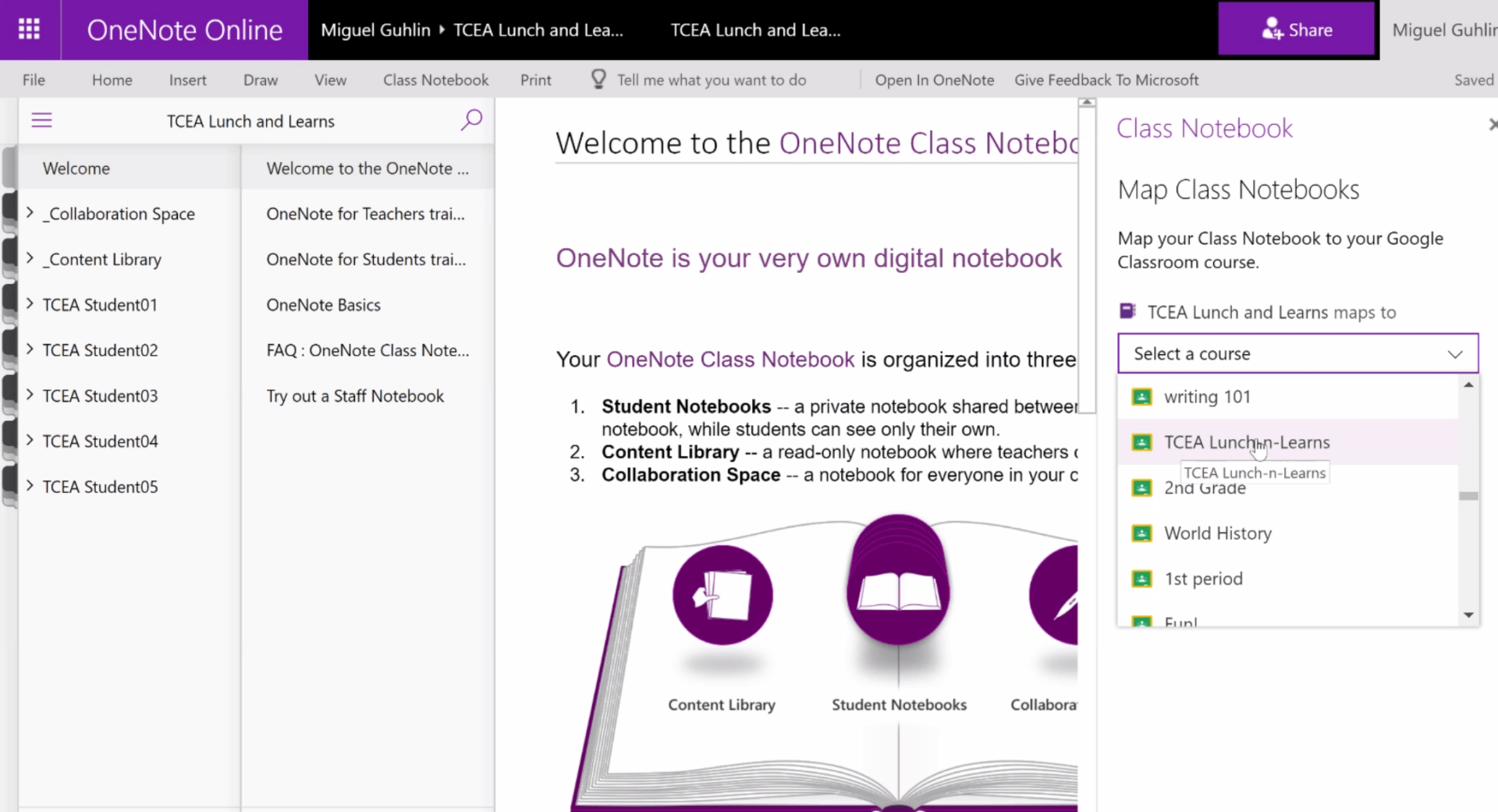This screenshot has height=812, width=1498.
Task: Click the Classroom icon beside writing 101
Action: pyautogui.click(x=1142, y=396)
